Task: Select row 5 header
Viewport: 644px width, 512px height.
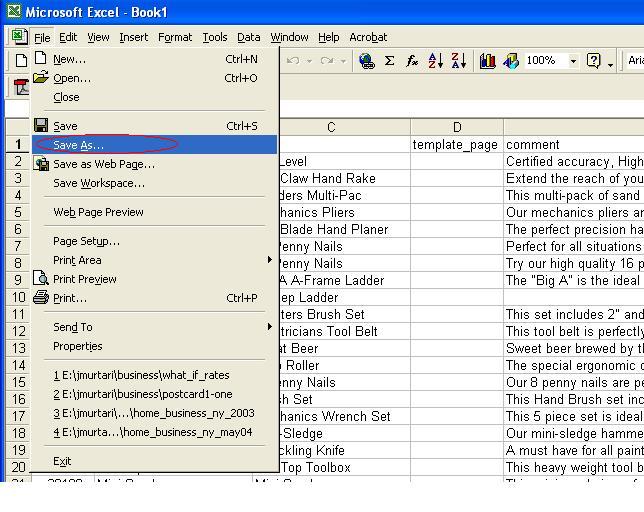Action: pos(18,212)
